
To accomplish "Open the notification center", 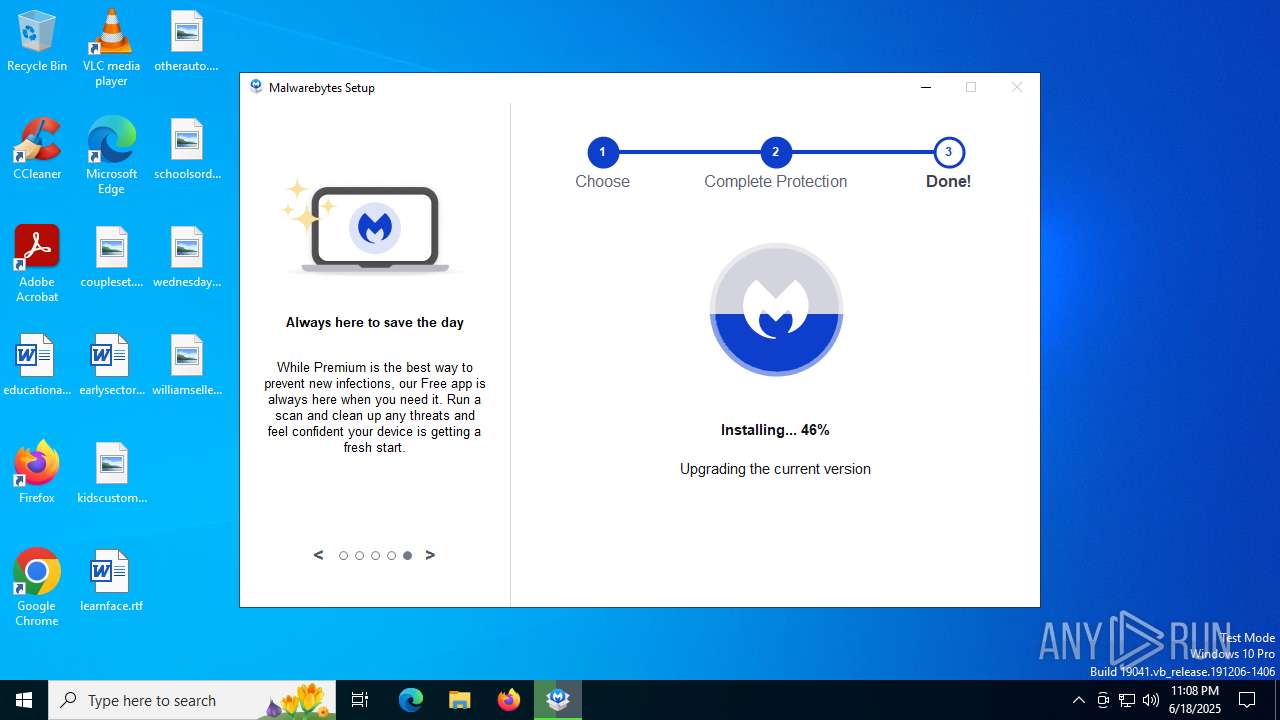I will click(x=1247, y=700).
